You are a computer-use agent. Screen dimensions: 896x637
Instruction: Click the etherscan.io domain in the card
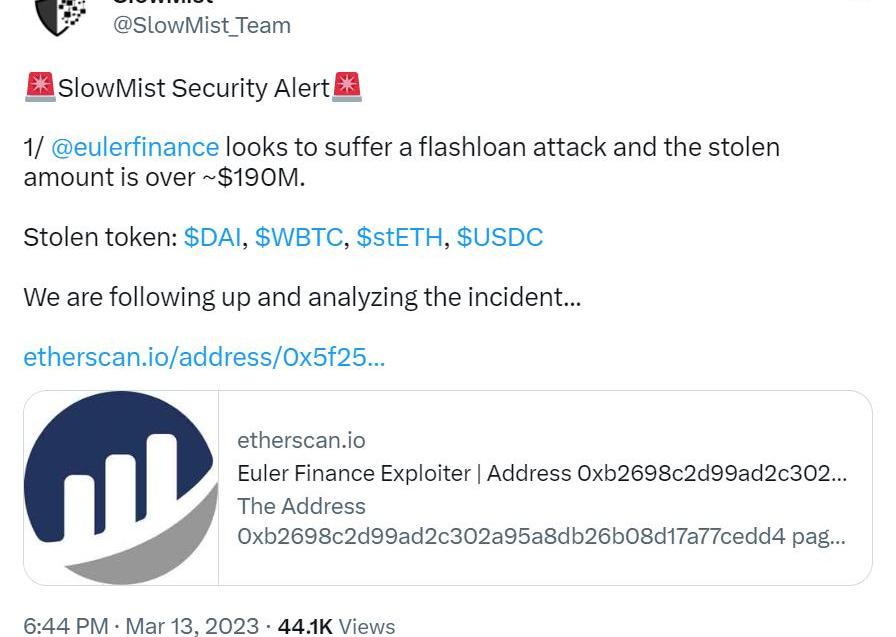click(x=301, y=440)
